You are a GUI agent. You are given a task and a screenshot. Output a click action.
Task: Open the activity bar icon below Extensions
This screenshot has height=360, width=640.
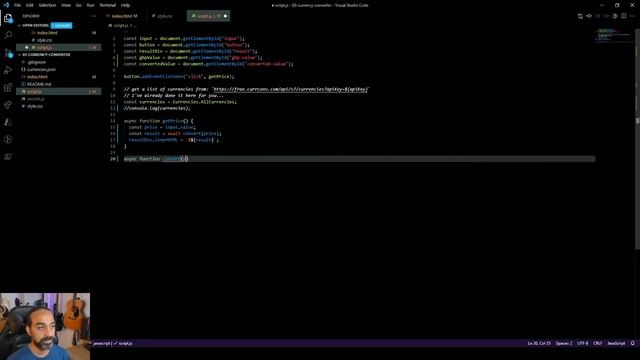point(8,105)
